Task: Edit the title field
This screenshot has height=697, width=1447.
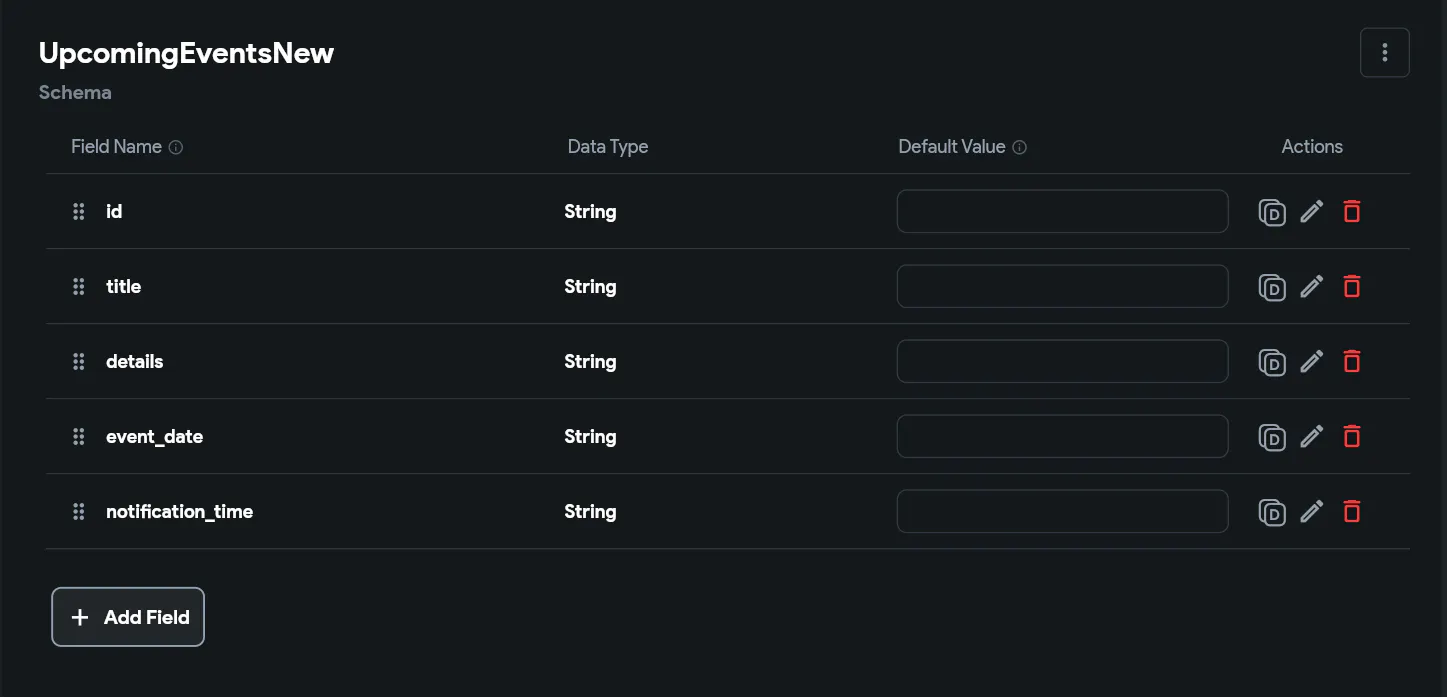Action: tap(1312, 286)
